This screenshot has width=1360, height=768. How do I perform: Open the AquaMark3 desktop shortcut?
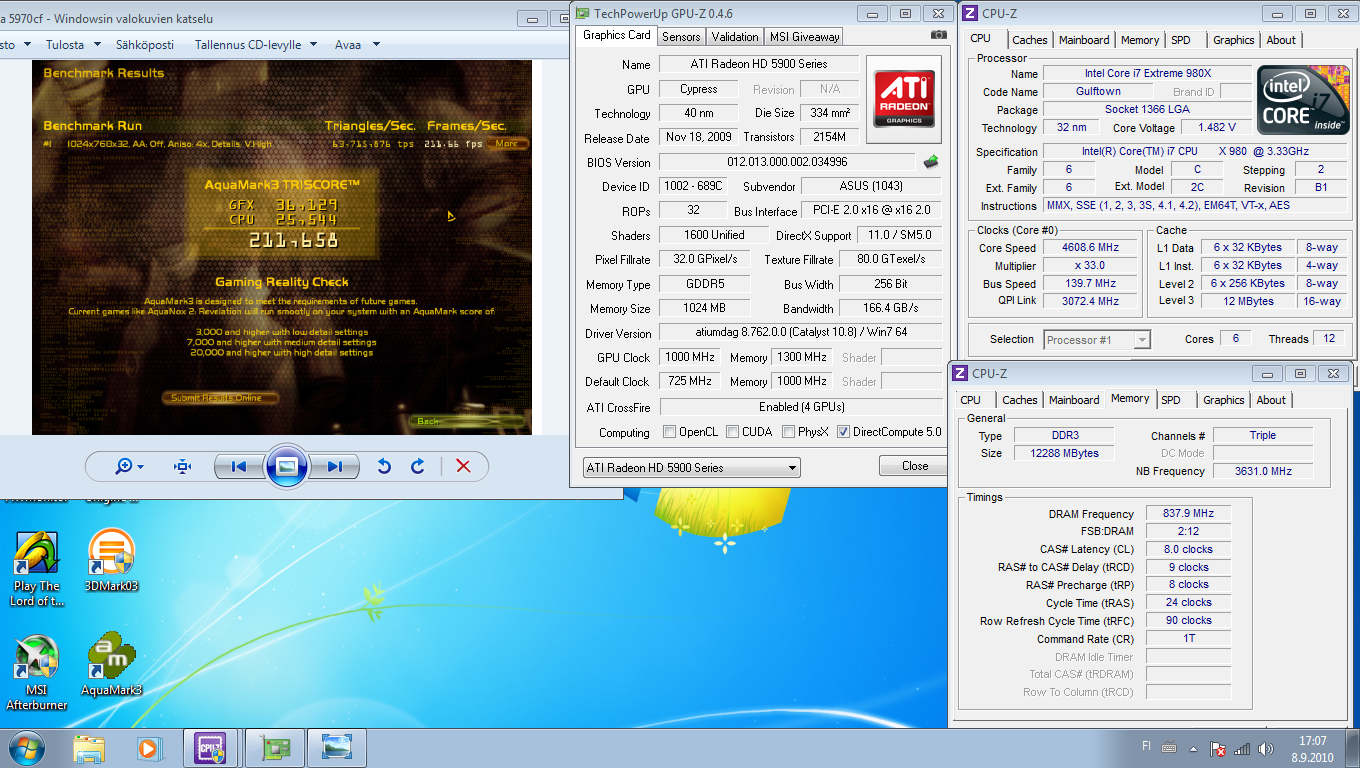click(111, 665)
